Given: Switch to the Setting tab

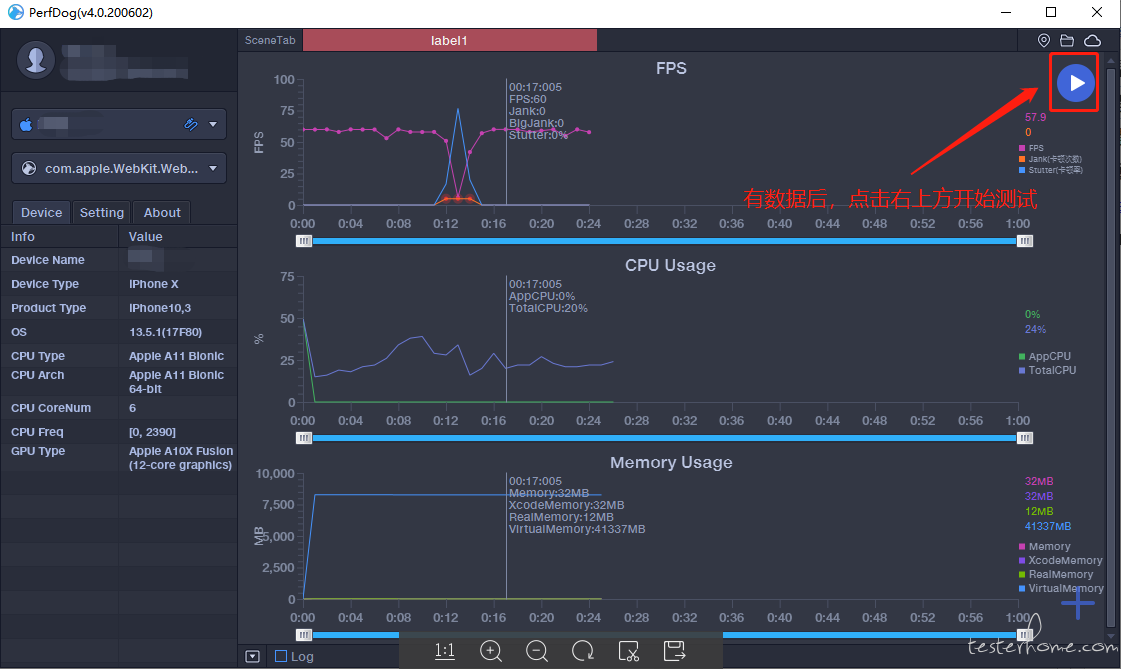Looking at the screenshot, I should click(x=102, y=212).
